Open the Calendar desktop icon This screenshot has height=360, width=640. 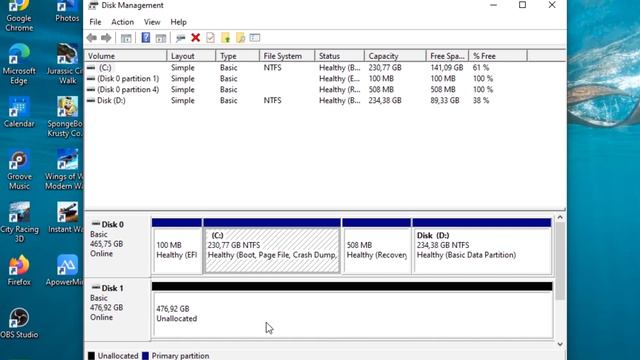tap(19, 113)
